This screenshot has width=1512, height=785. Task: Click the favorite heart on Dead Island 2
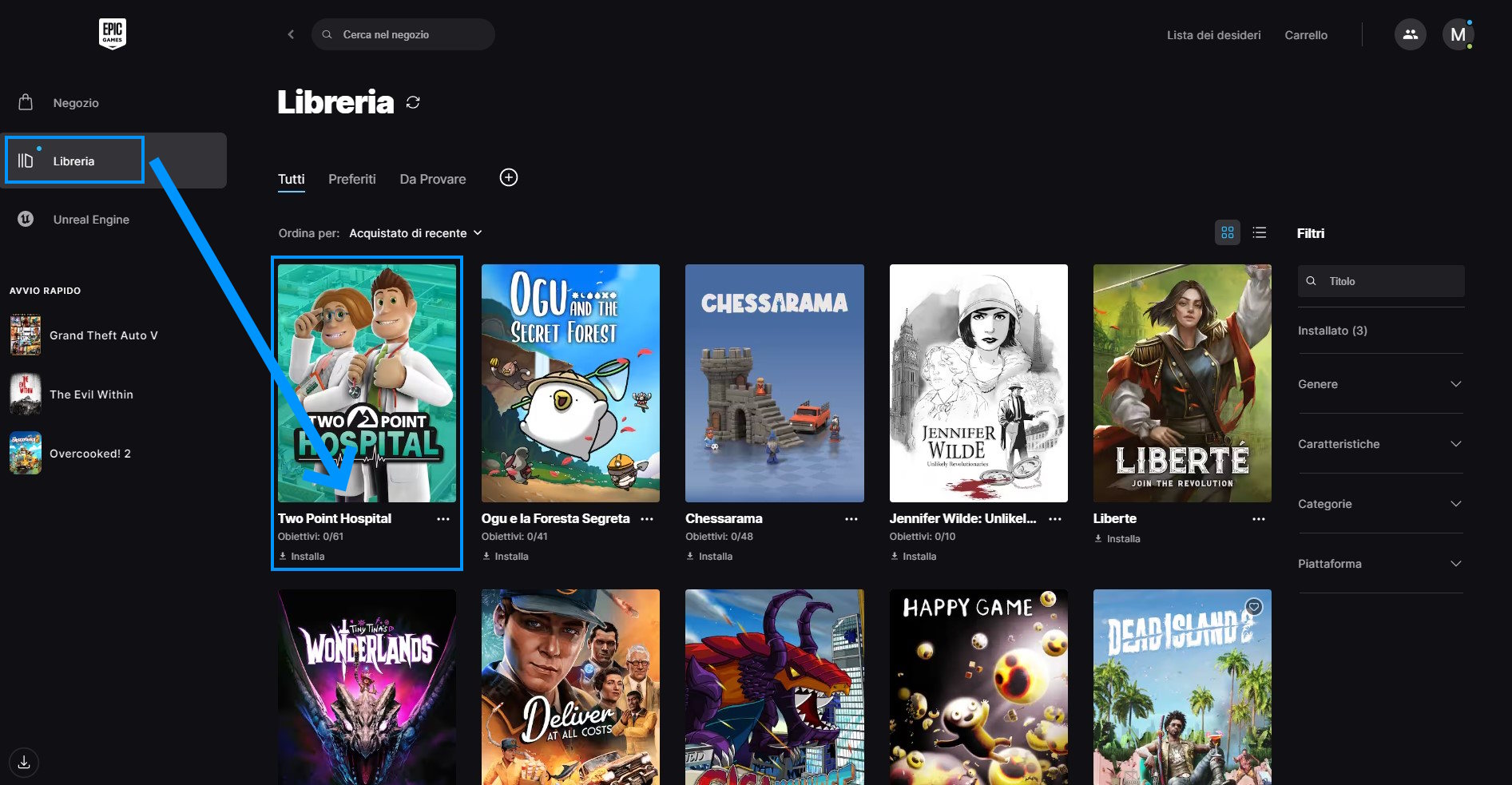point(1254,607)
